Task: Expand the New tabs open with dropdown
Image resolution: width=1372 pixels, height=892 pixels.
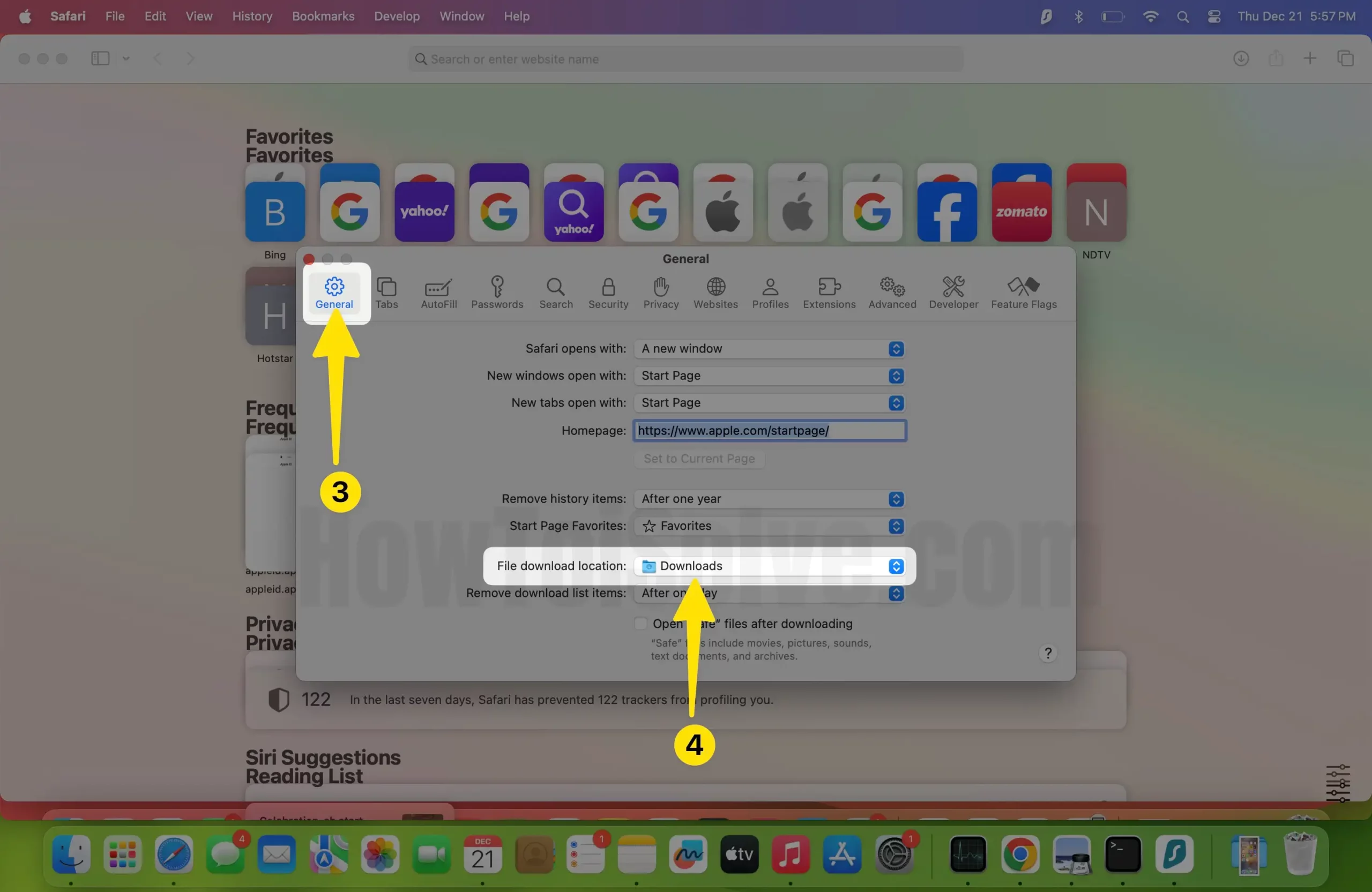Action: click(769, 403)
